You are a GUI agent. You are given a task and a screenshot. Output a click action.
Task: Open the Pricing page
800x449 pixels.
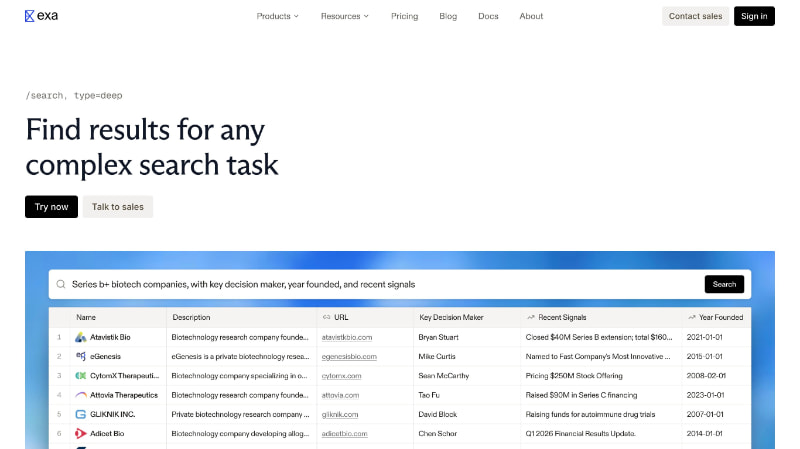405,16
